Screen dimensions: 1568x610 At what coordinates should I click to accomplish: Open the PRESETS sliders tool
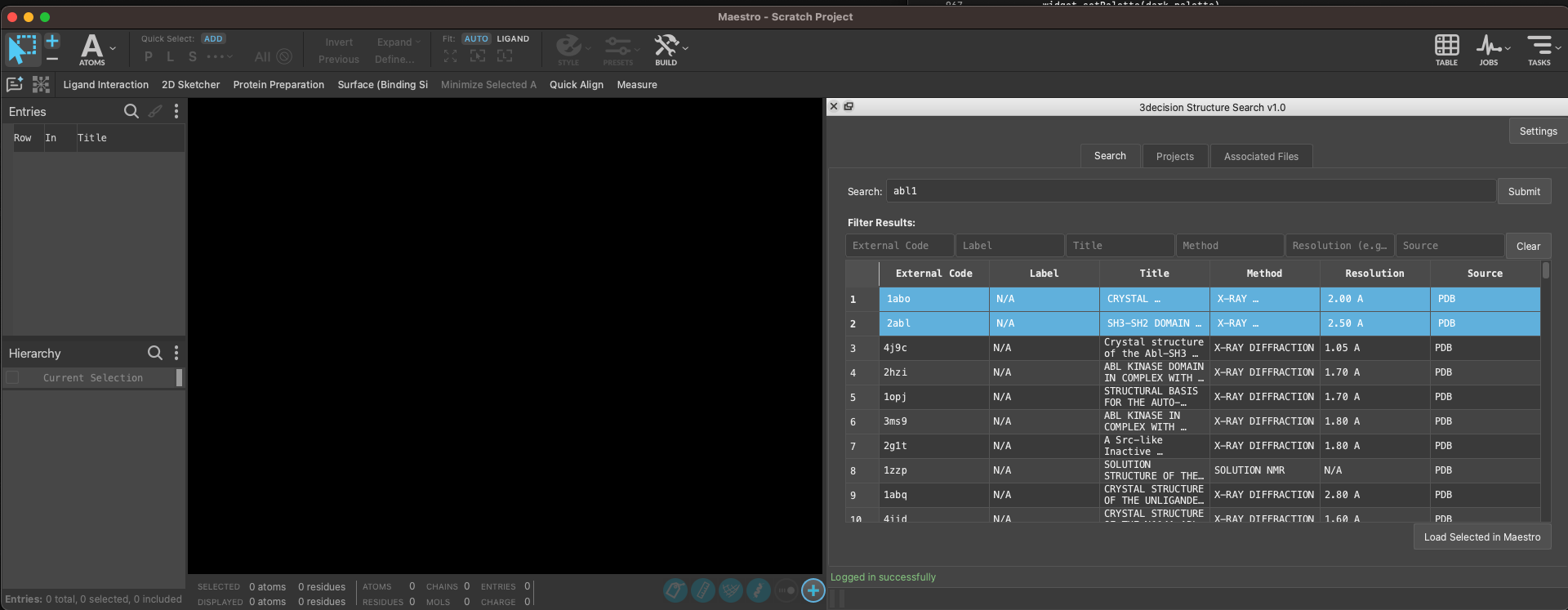coord(617,49)
